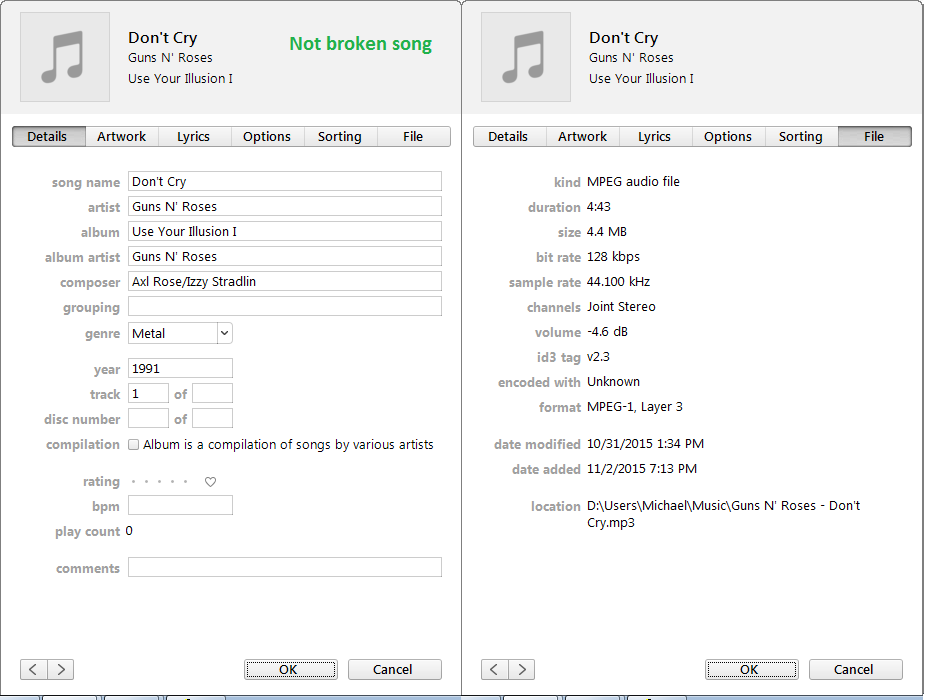This screenshot has height=700, width=927.
Task: Switch to Sorting tab in left dialog
Action: pos(341,137)
